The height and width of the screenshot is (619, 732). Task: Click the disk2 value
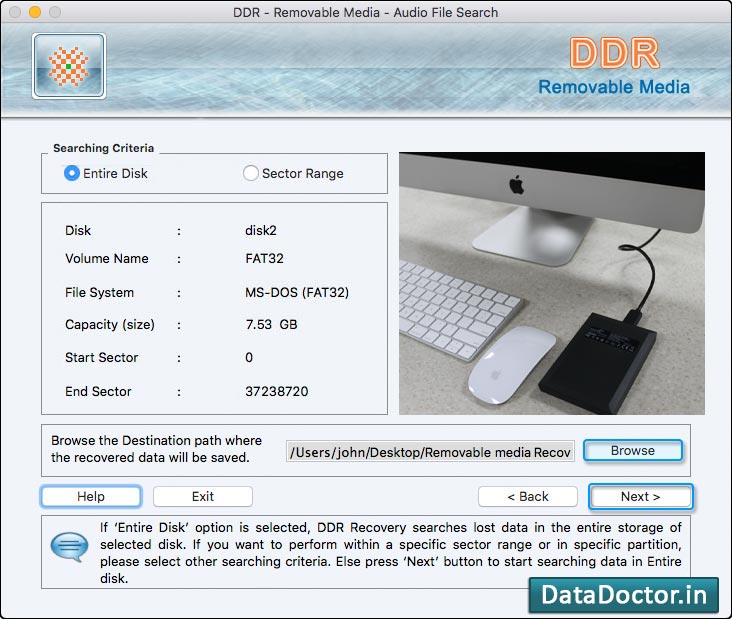pos(261,231)
